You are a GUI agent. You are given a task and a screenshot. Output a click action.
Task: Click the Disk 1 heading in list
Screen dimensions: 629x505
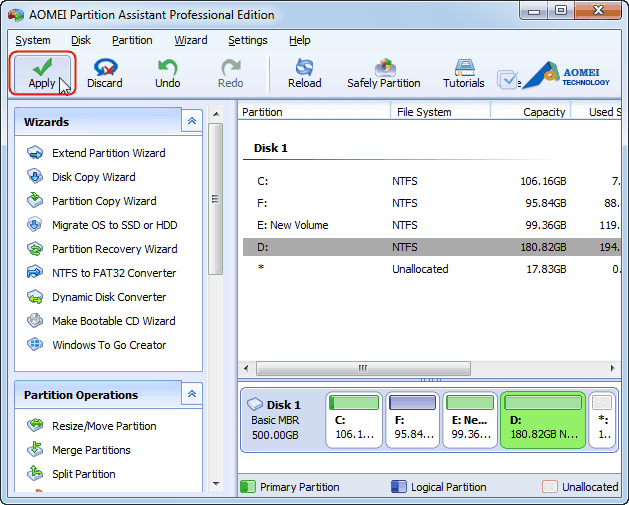(x=271, y=148)
